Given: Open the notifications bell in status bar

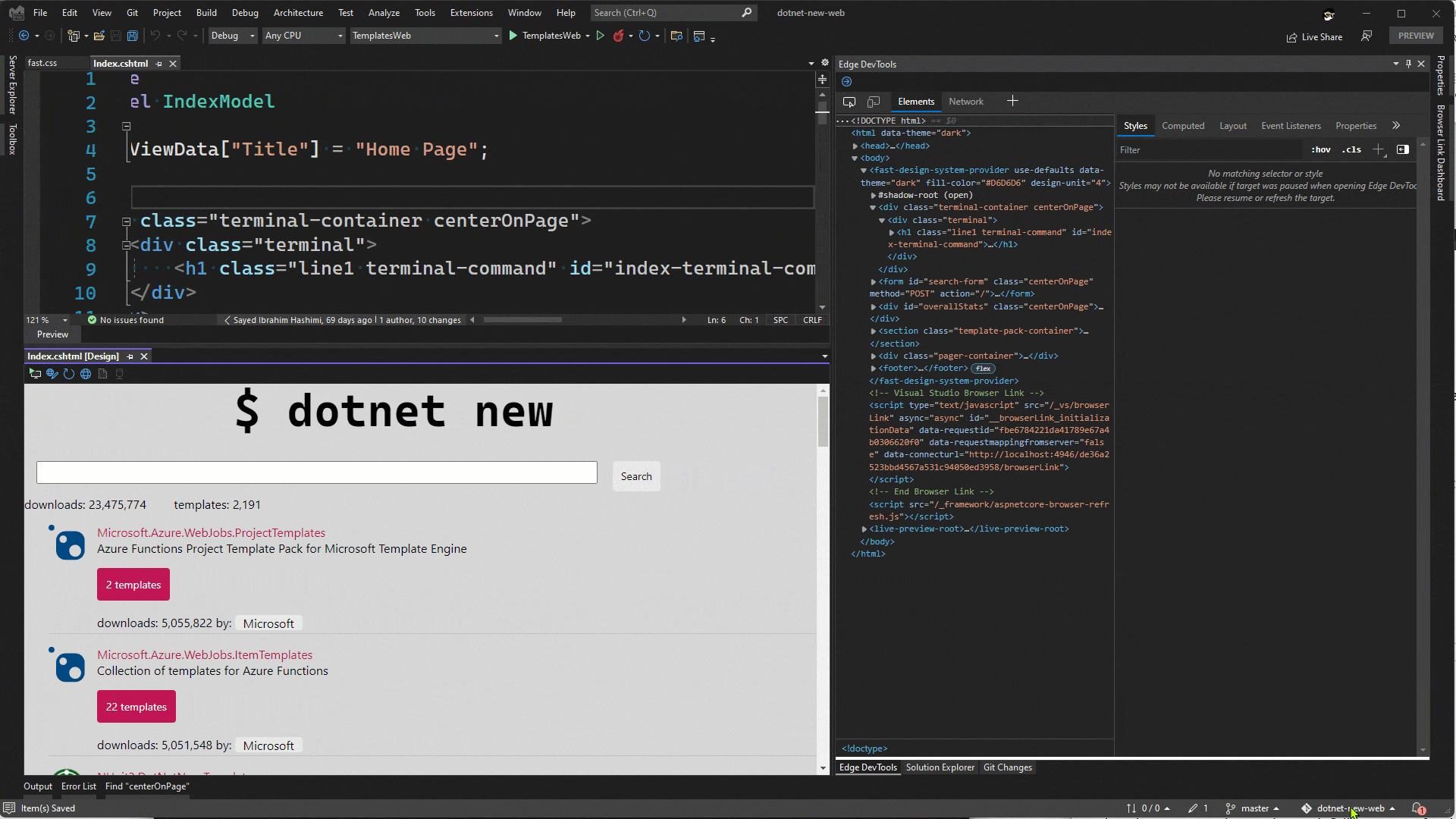Looking at the screenshot, I should tap(1417, 808).
